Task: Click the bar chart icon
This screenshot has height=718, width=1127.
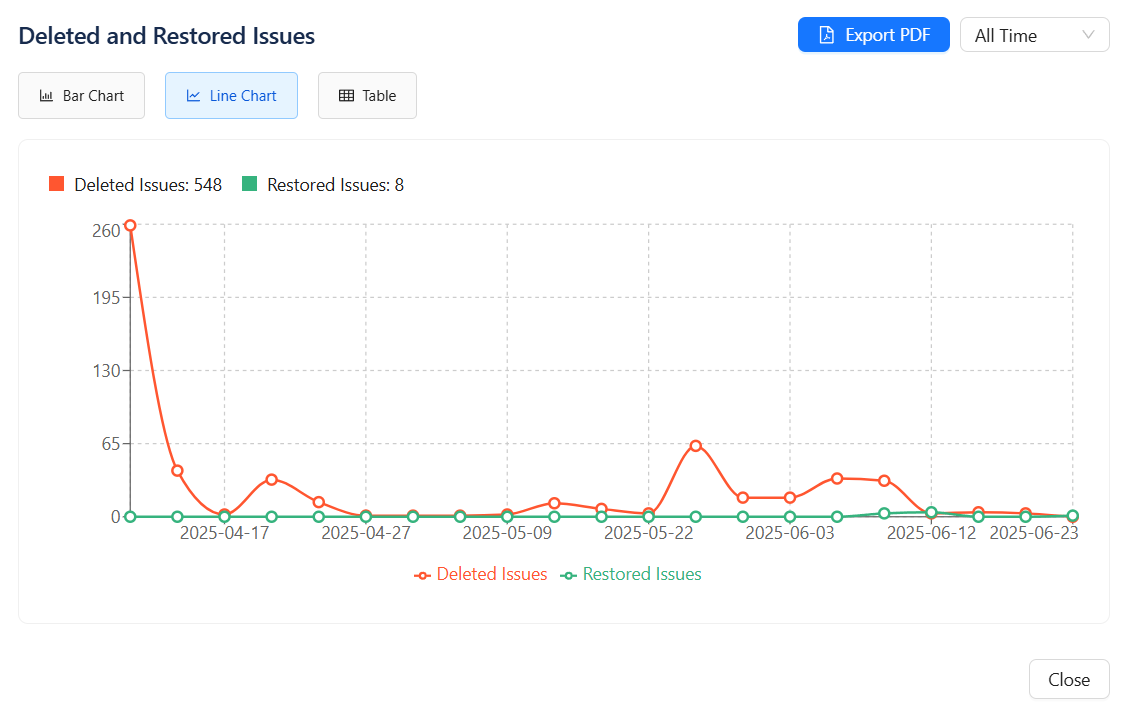Action: pyautogui.click(x=46, y=96)
